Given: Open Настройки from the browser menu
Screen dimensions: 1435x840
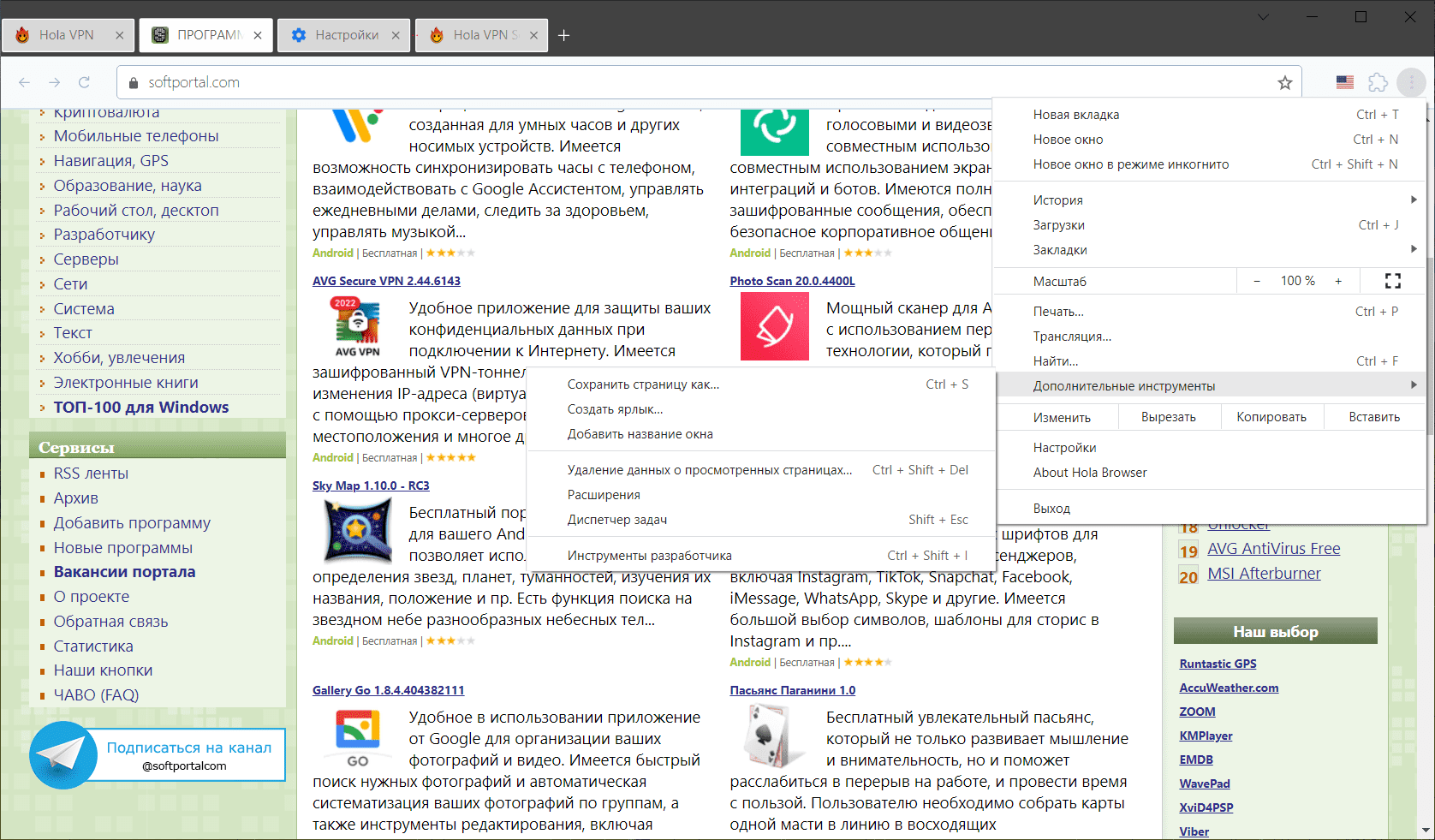Looking at the screenshot, I should point(1209,448).
